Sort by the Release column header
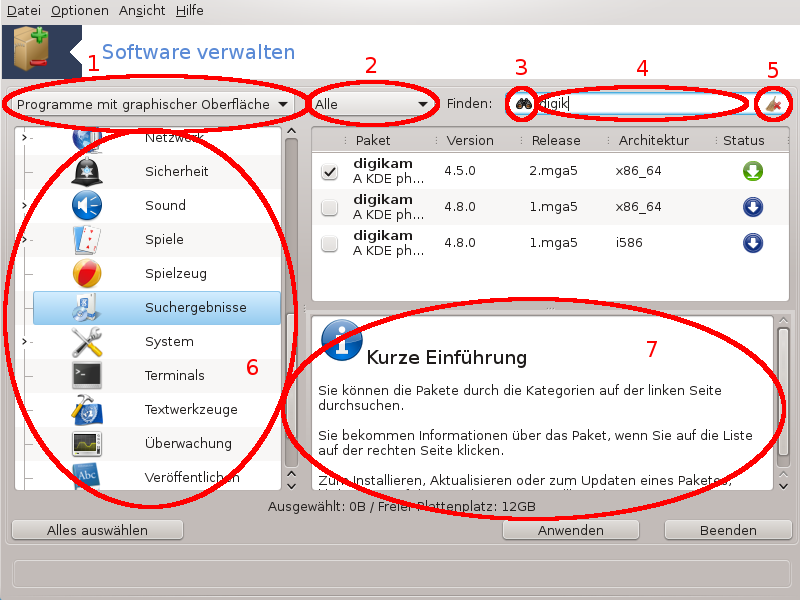 pyautogui.click(x=556, y=140)
